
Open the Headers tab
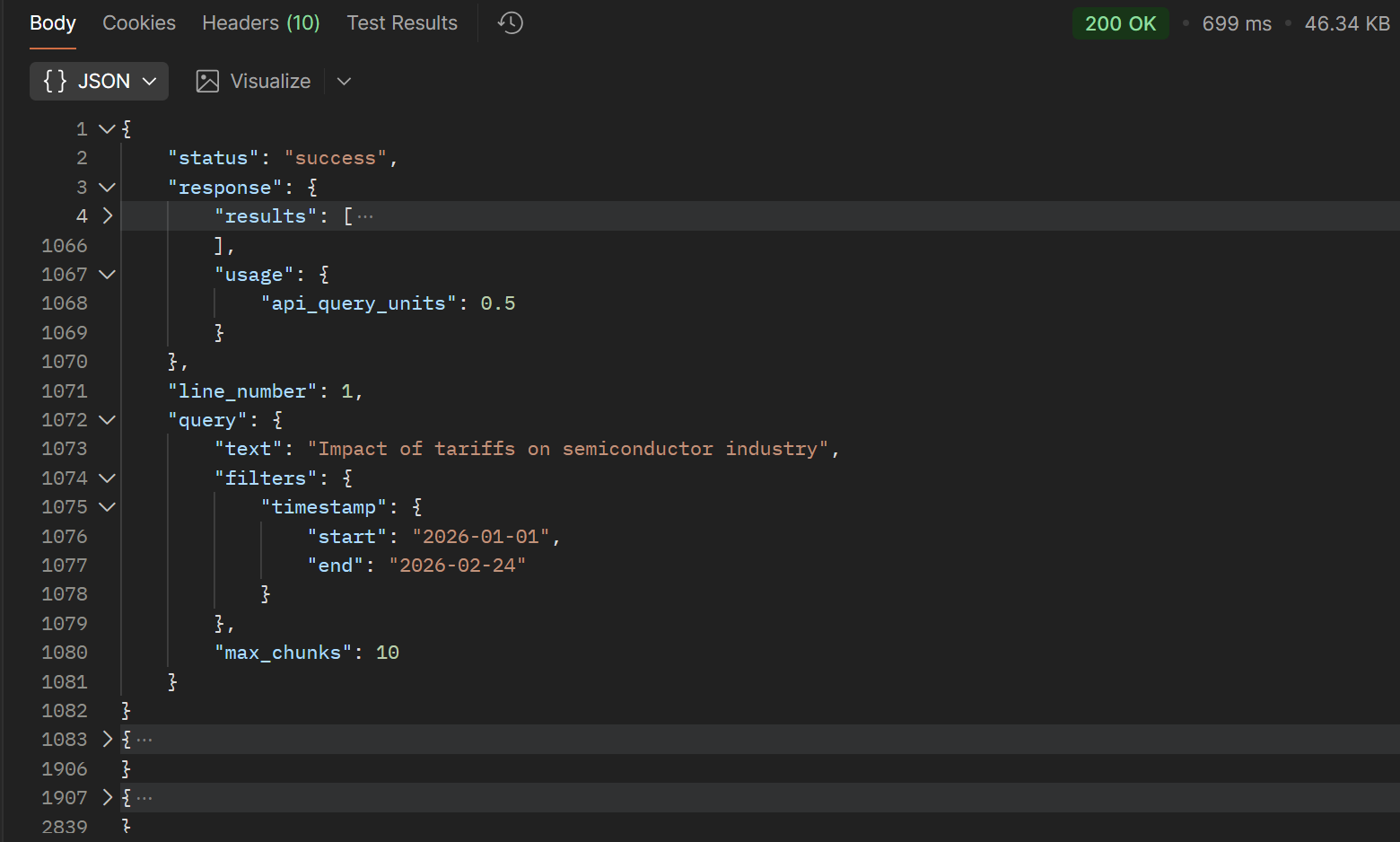click(x=260, y=22)
